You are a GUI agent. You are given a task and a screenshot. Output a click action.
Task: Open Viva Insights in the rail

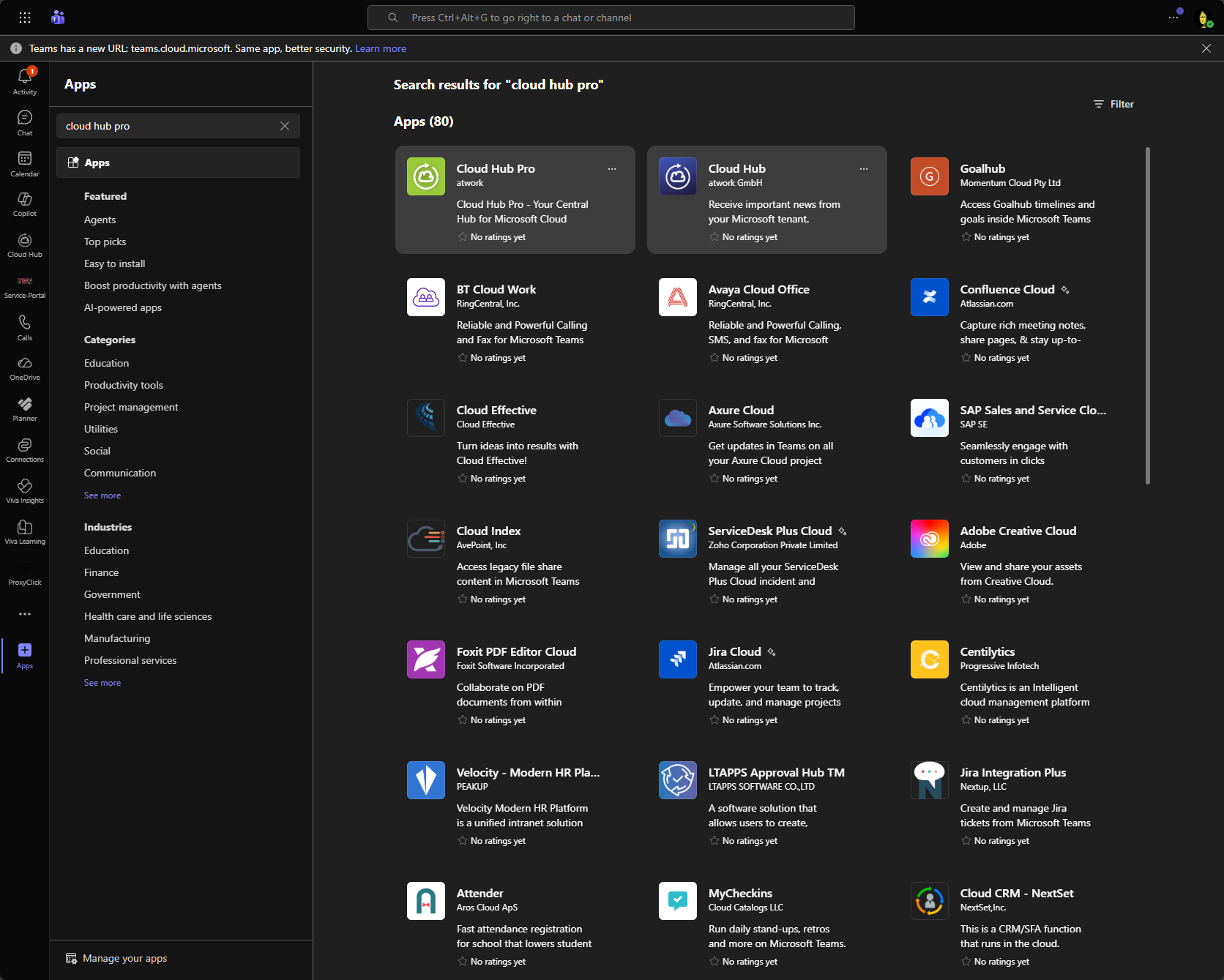click(25, 492)
